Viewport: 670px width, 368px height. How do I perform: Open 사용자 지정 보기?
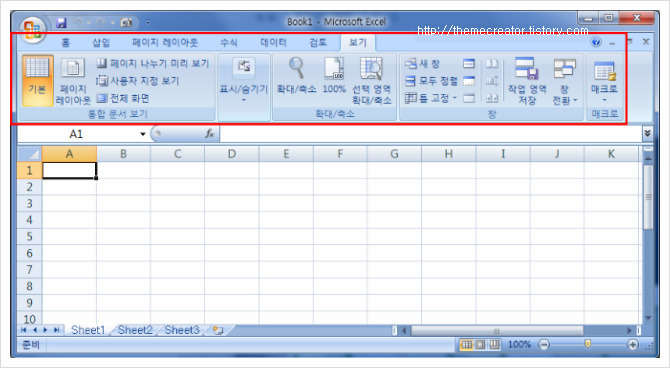pyautogui.click(x=138, y=81)
